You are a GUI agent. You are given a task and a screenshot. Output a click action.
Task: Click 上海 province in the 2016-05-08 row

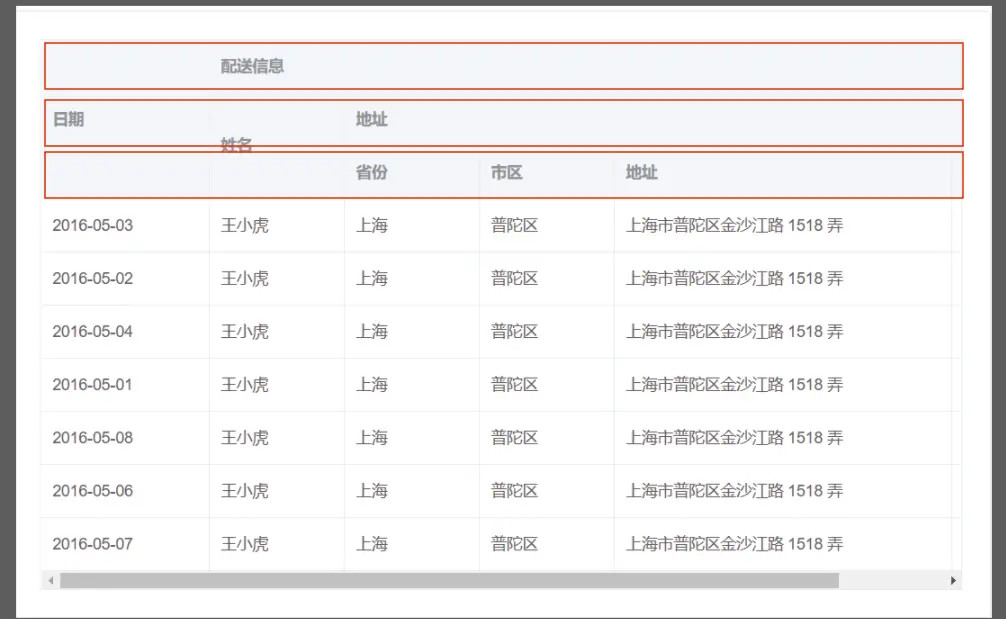[372, 438]
